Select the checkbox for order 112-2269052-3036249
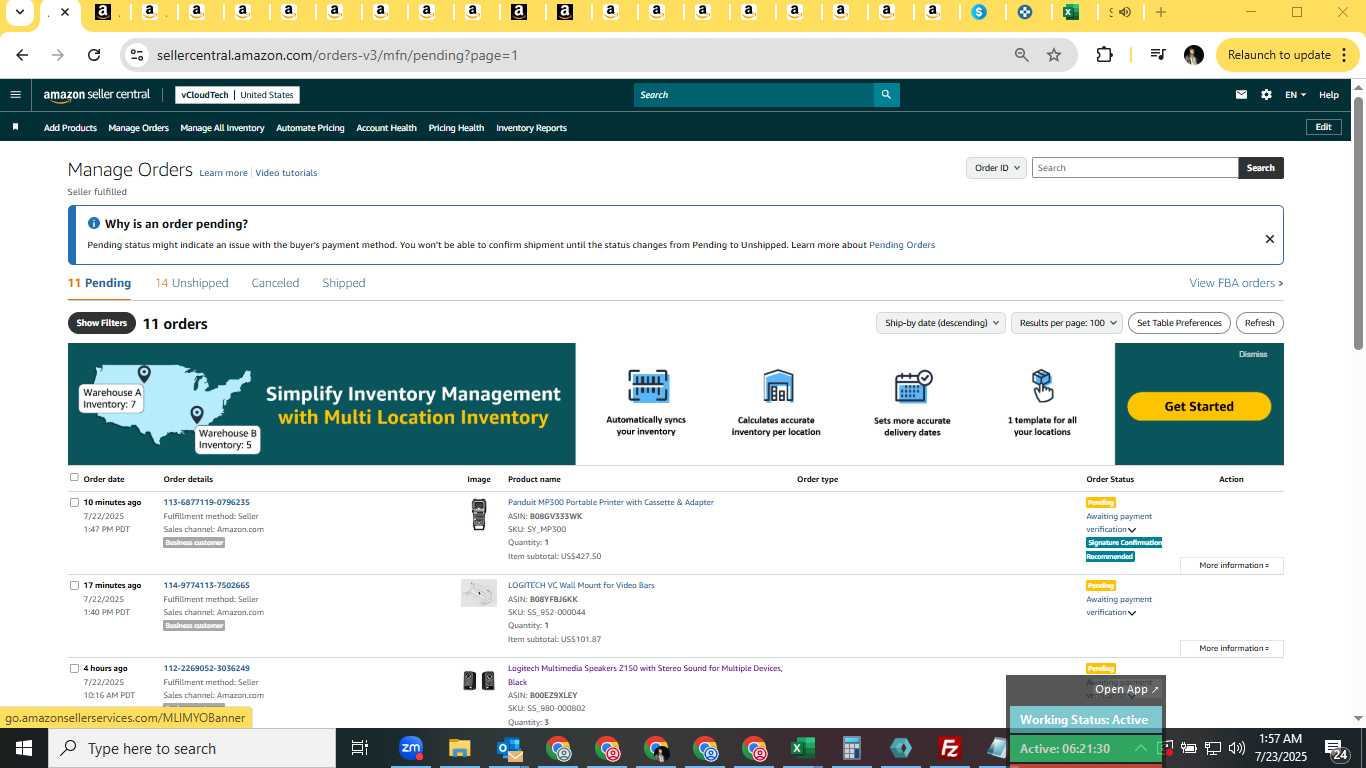 point(74,668)
